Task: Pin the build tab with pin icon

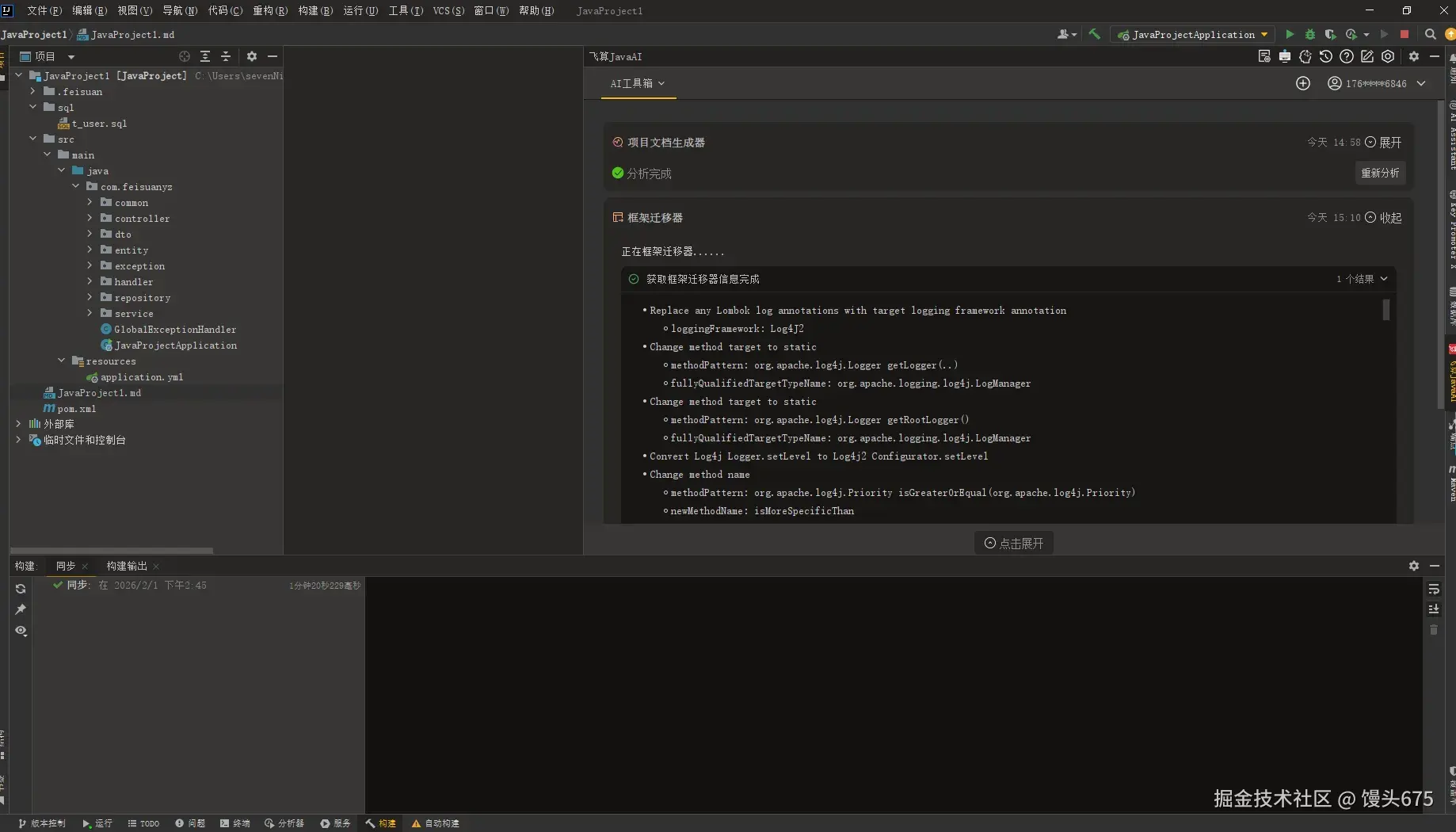Action: coord(21,609)
